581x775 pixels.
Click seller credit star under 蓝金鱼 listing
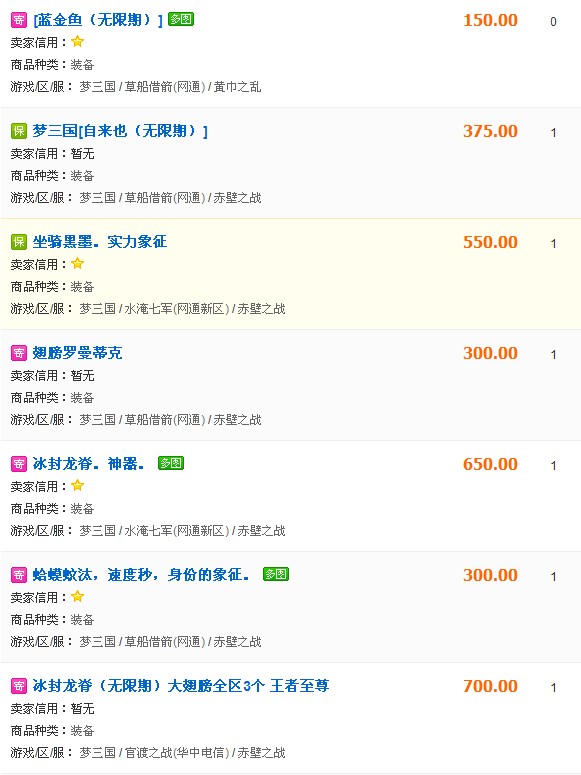78,42
